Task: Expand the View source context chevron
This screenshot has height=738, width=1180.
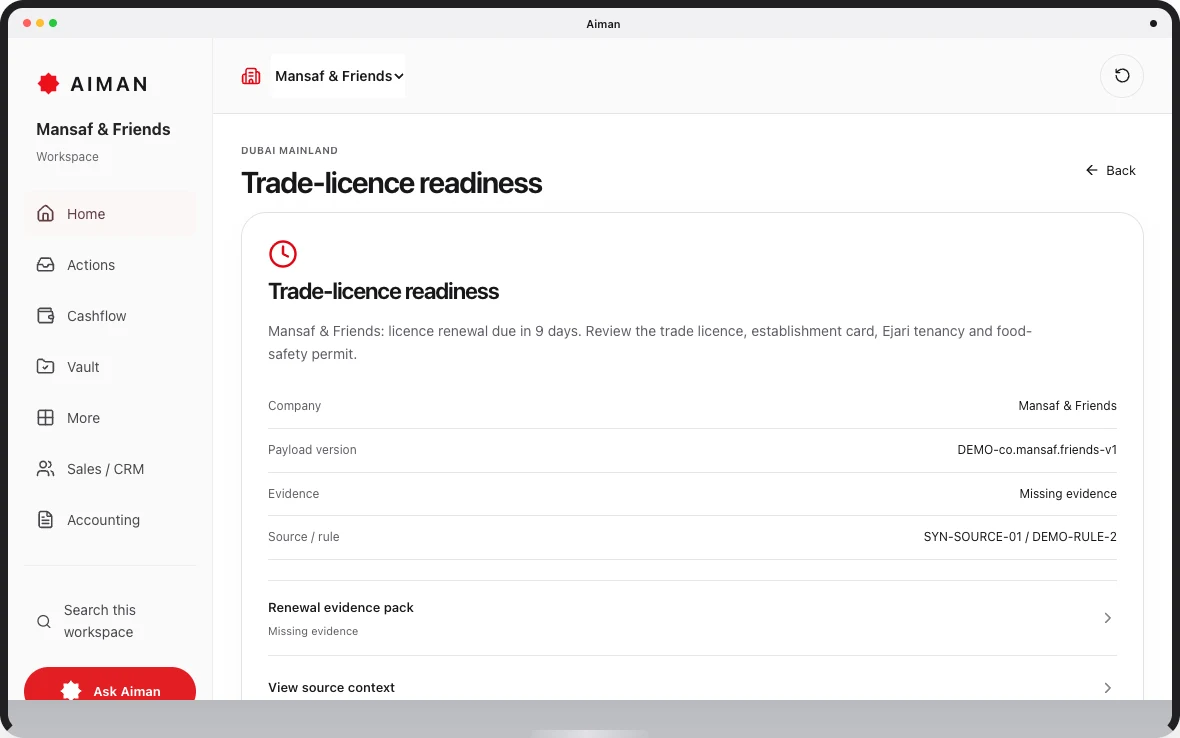Action: pyautogui.click(x=1107, y=688)
